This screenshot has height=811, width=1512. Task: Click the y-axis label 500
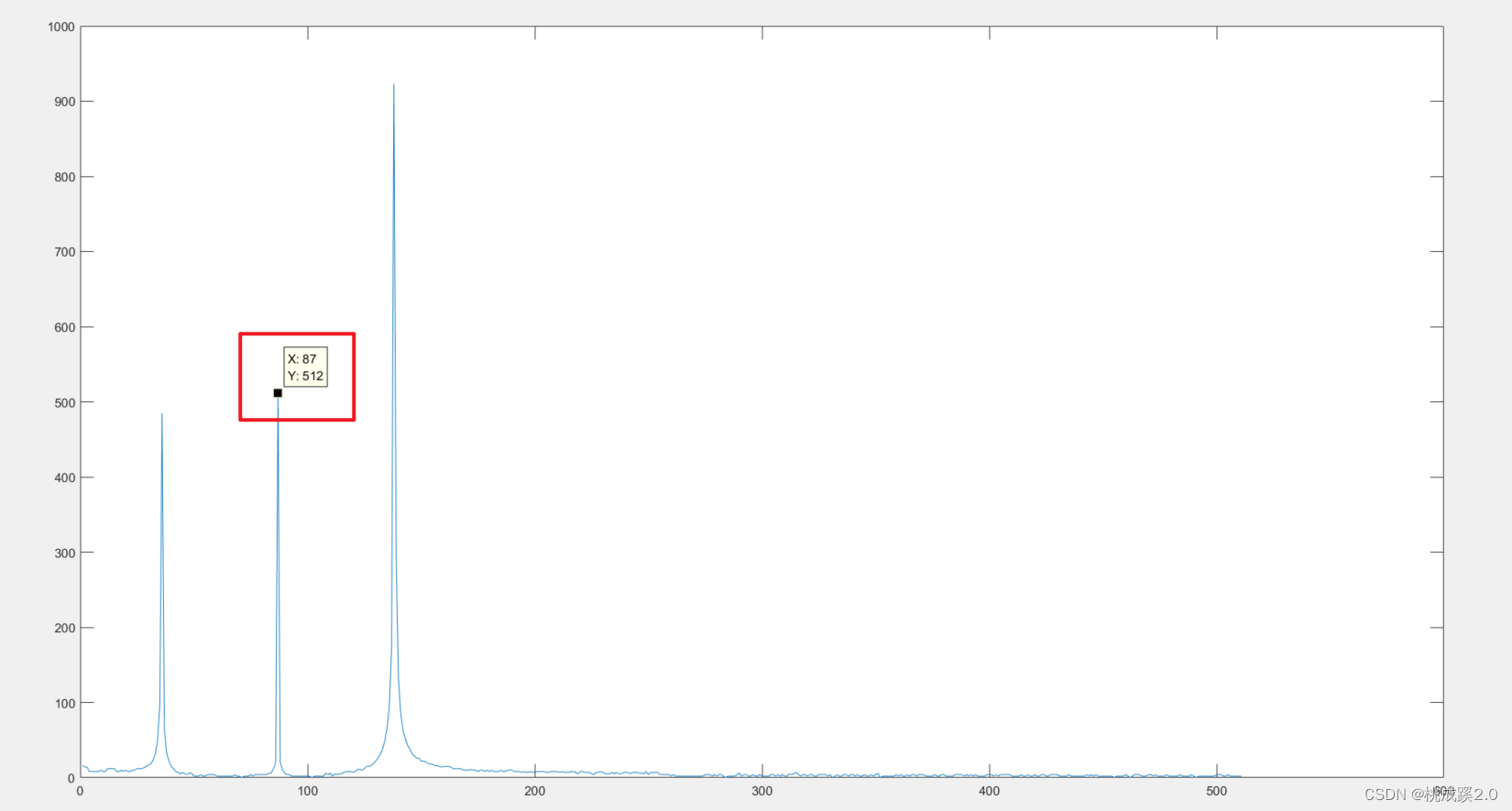coord(65,402)
